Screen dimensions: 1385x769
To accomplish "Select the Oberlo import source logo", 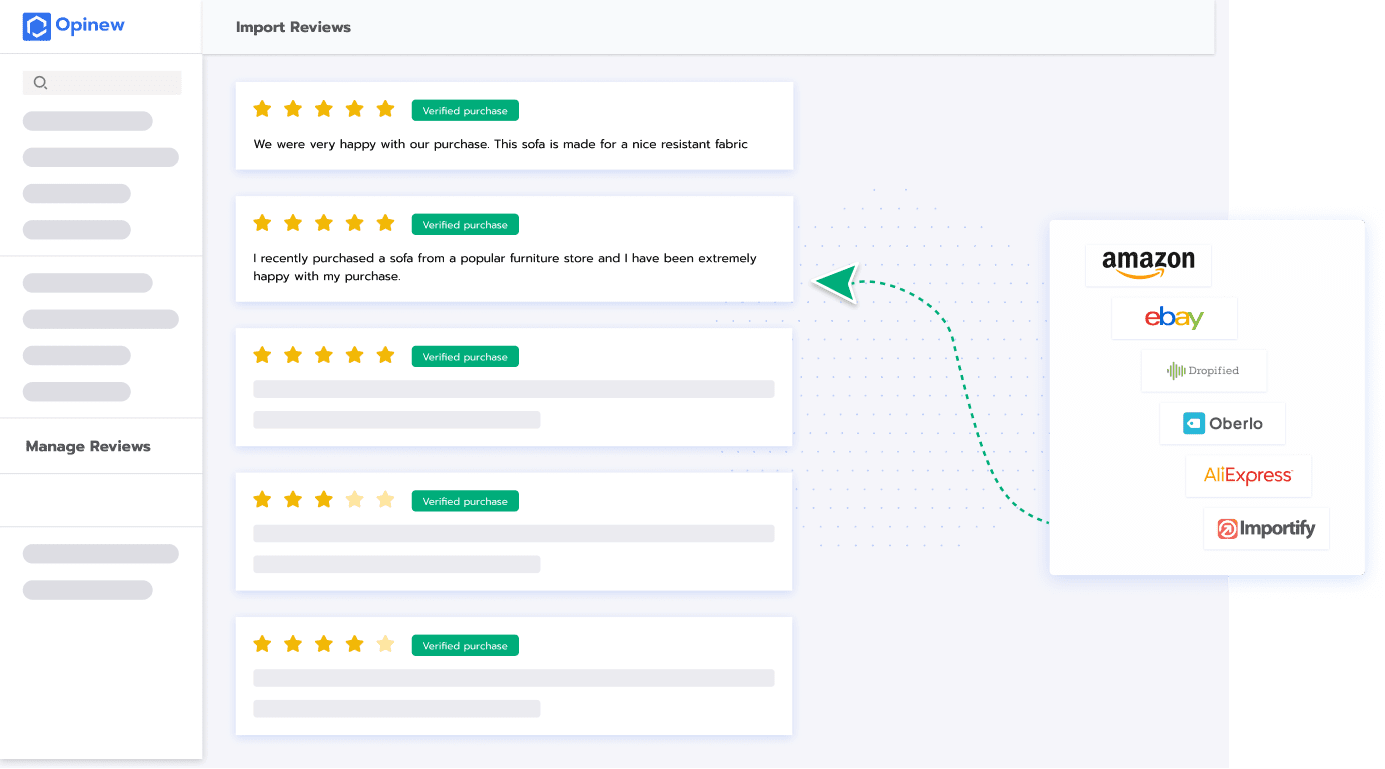I will click(x=1222, y=423).
